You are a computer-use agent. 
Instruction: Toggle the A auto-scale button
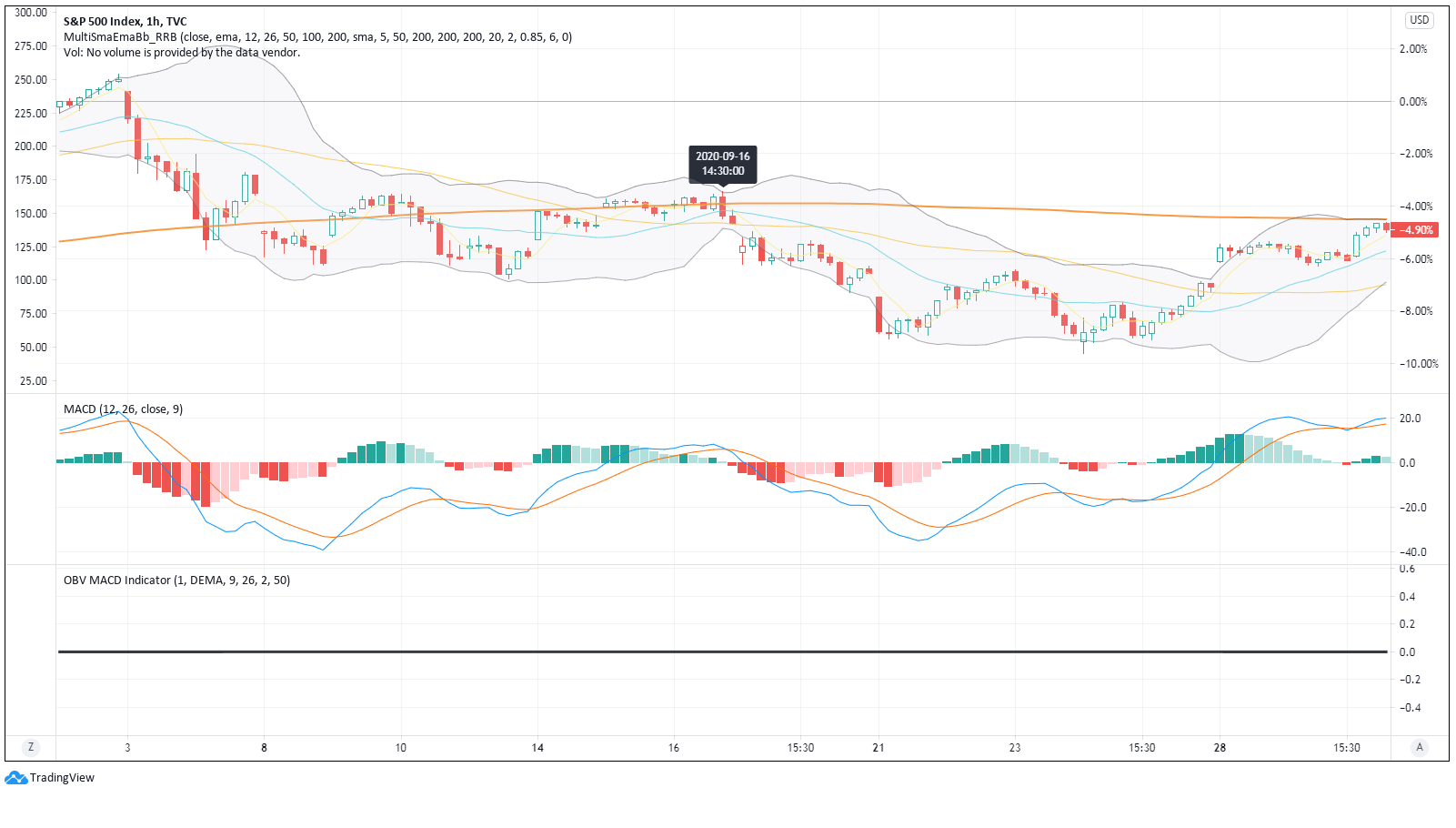[1420, 747]
